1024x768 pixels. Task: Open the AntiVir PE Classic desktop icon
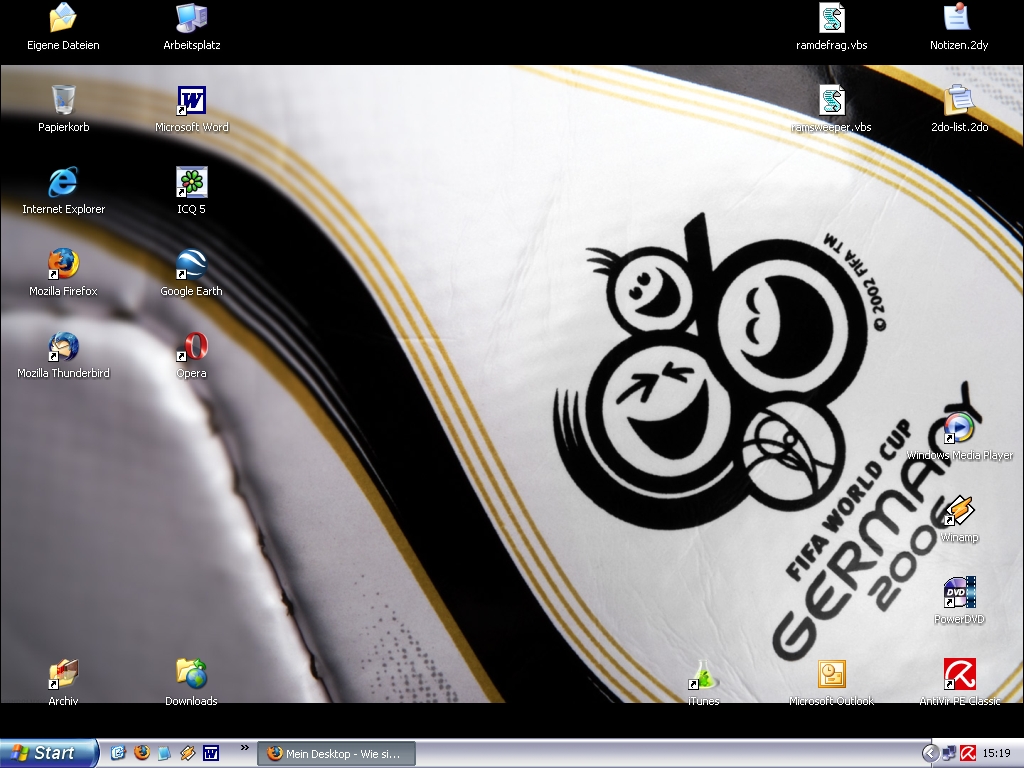[959, 675]
